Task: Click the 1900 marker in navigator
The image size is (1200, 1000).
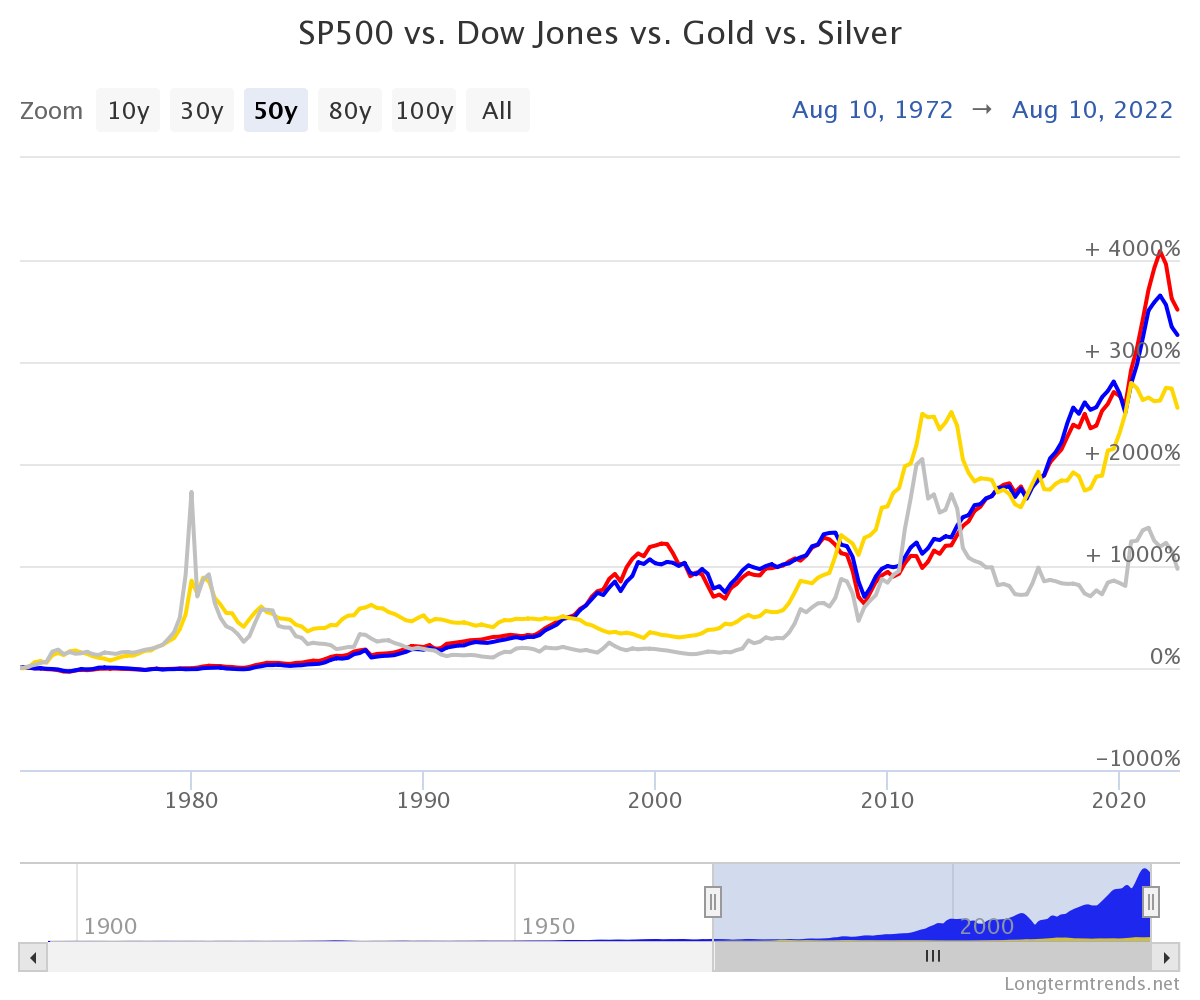Action: point(110,926)
